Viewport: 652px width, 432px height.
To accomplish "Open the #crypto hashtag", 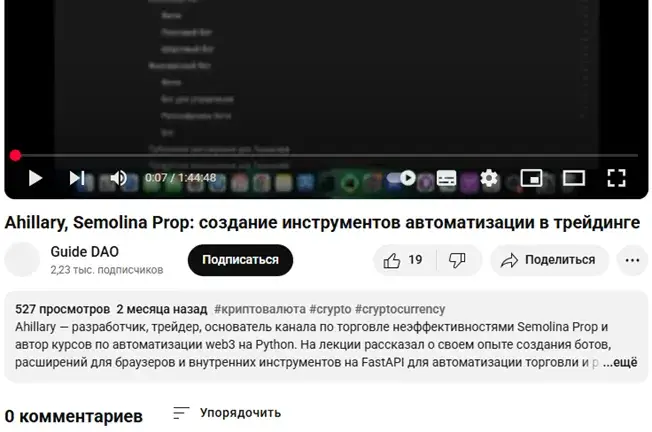I will pyautogui.click(x=330, y=309).
